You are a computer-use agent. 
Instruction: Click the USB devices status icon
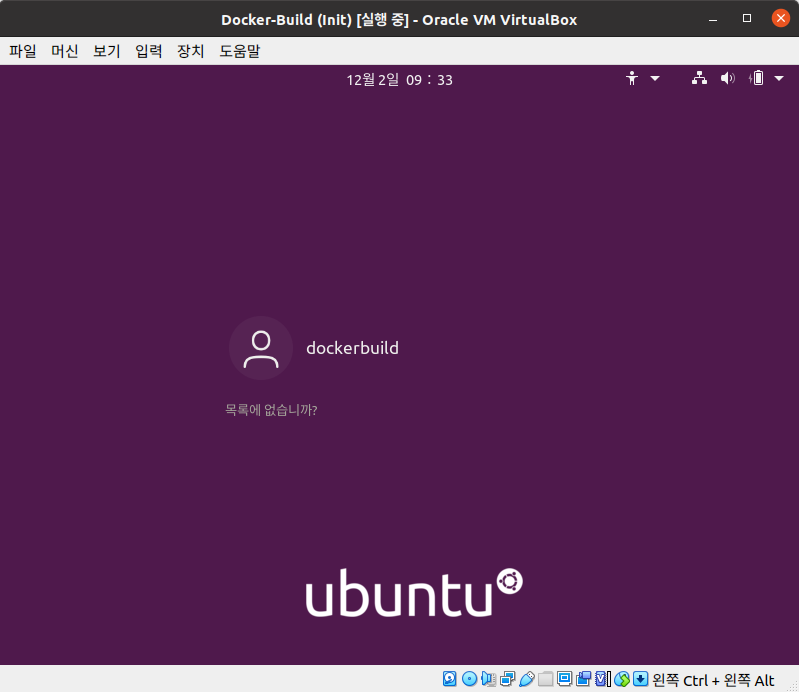pyautogui.click(x=526, y=679)
